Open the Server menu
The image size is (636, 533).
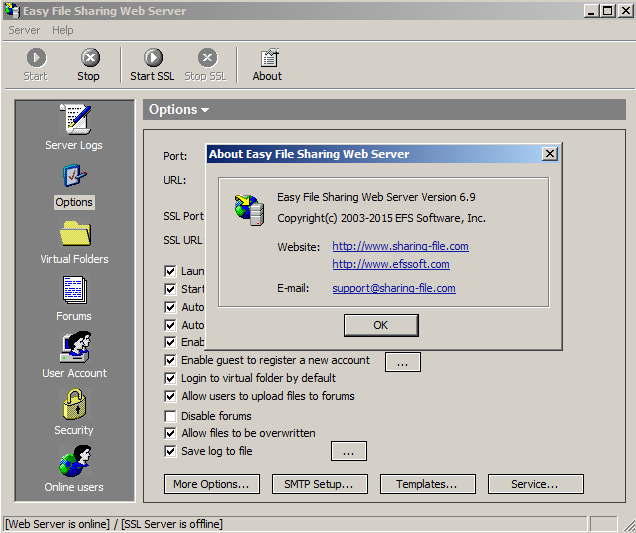[24, 30]
